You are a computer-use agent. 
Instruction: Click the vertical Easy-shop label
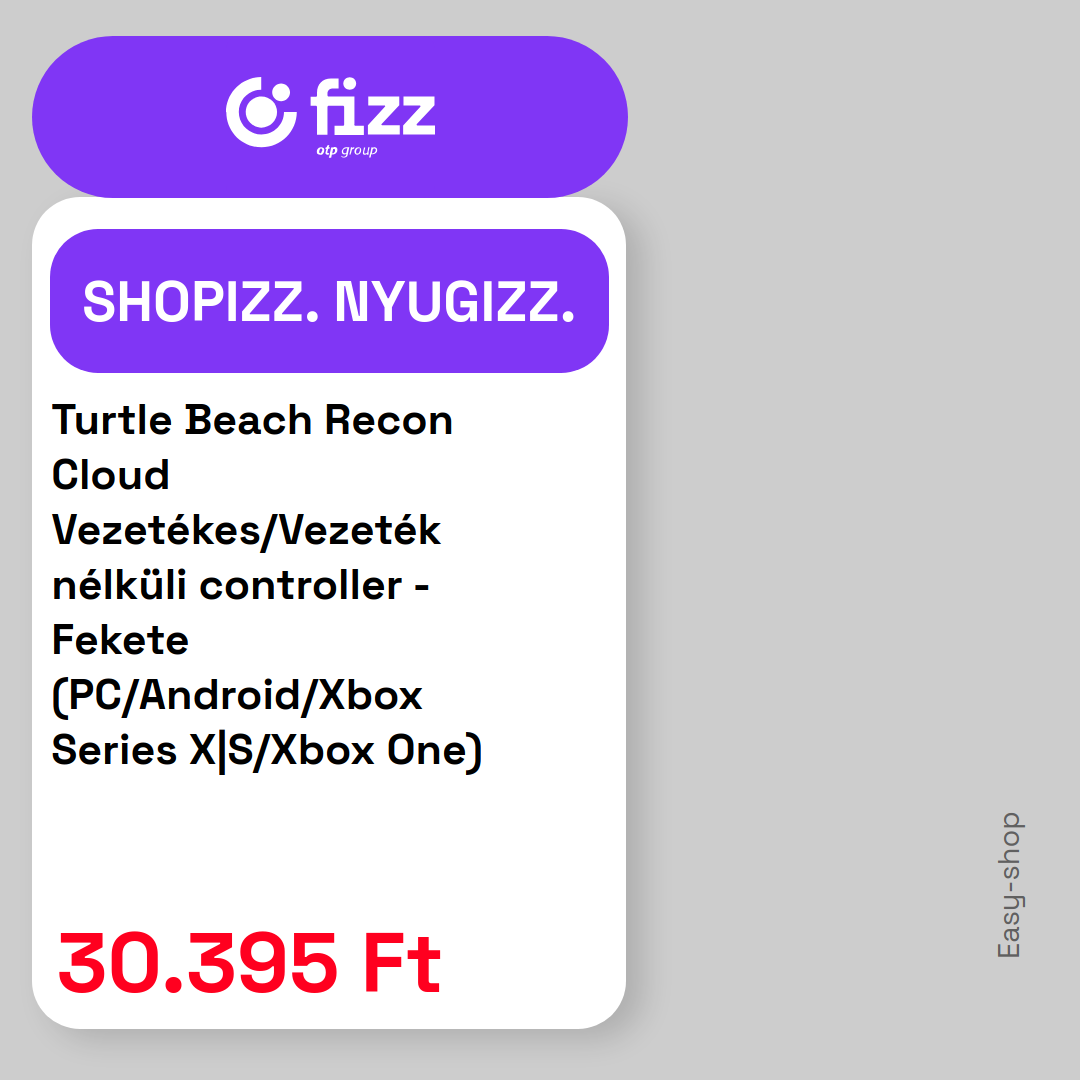pyautogui.click(x=1010, y=885)
